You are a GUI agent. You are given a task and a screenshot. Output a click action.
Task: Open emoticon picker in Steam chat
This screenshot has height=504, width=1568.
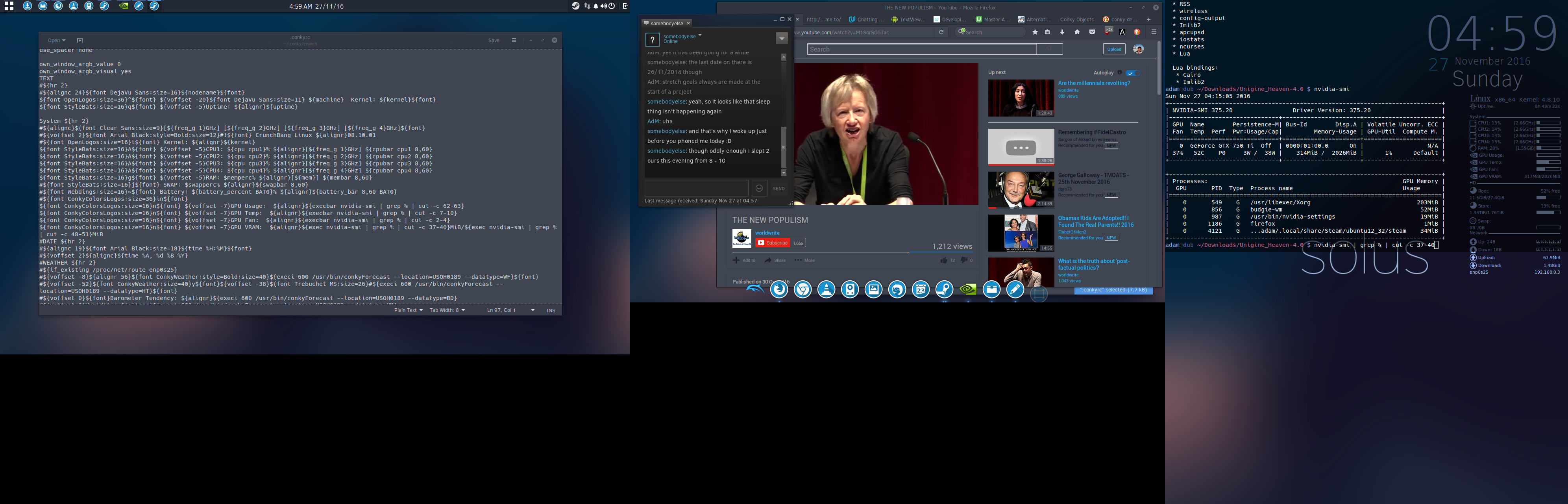[759, 189]
